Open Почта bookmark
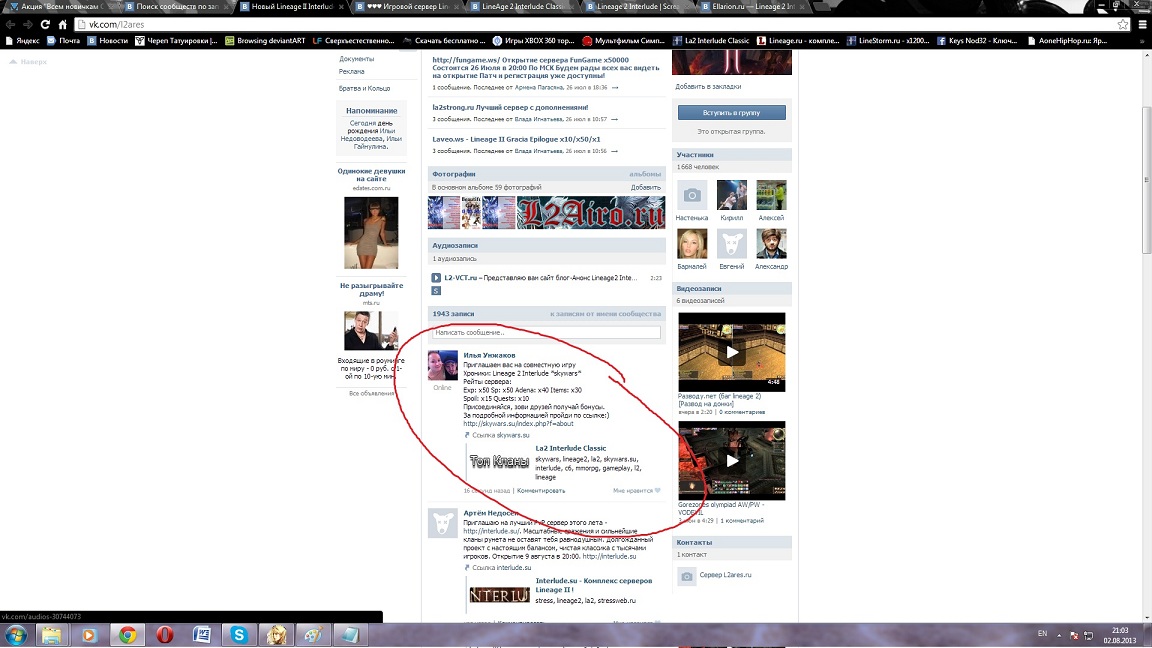The width and height of the screenshot is (1152, 648). point(63,40)
